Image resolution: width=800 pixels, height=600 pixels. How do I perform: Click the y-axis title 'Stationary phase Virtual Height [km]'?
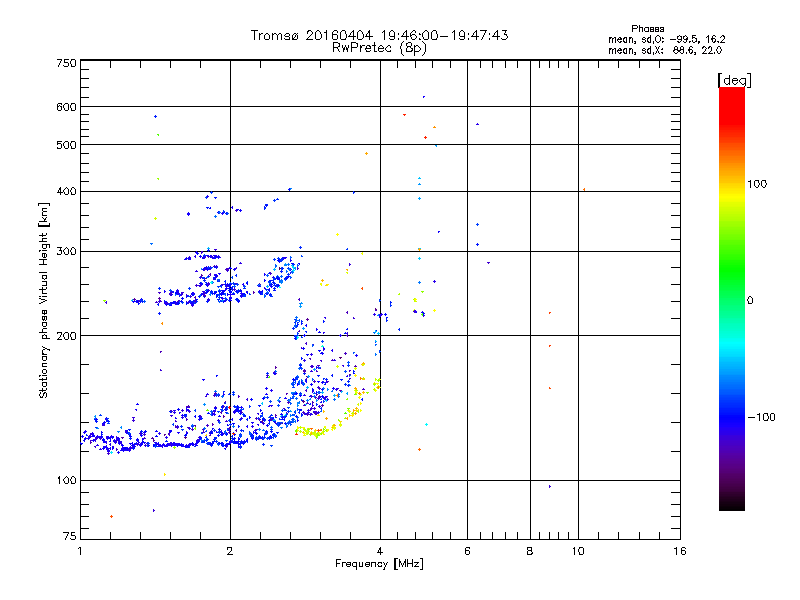[43, 300]
